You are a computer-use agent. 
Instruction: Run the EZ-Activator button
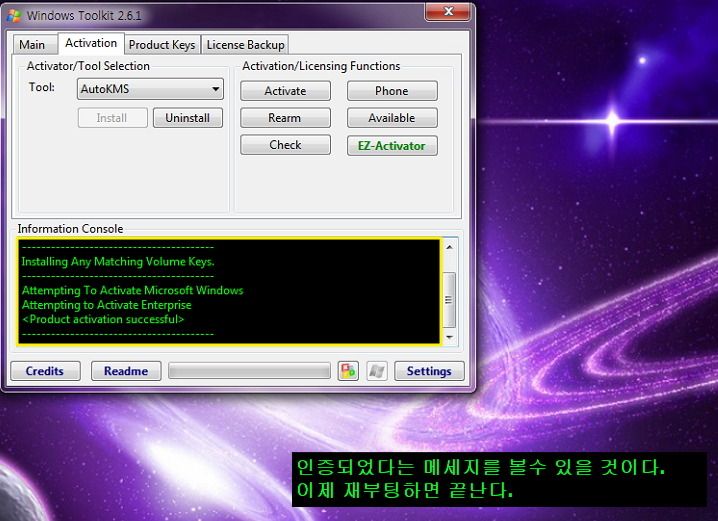392,146
